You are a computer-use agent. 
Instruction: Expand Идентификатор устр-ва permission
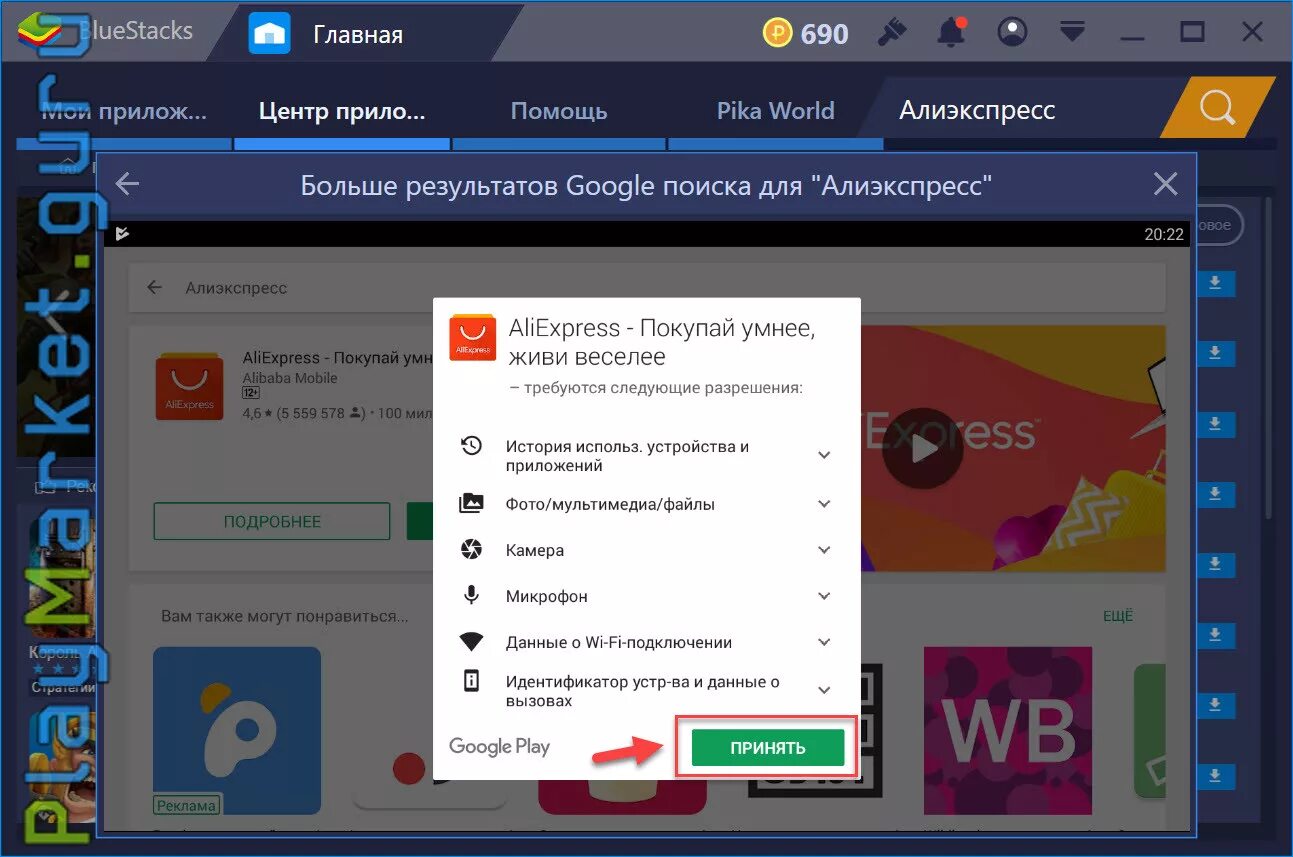[824, 690]
